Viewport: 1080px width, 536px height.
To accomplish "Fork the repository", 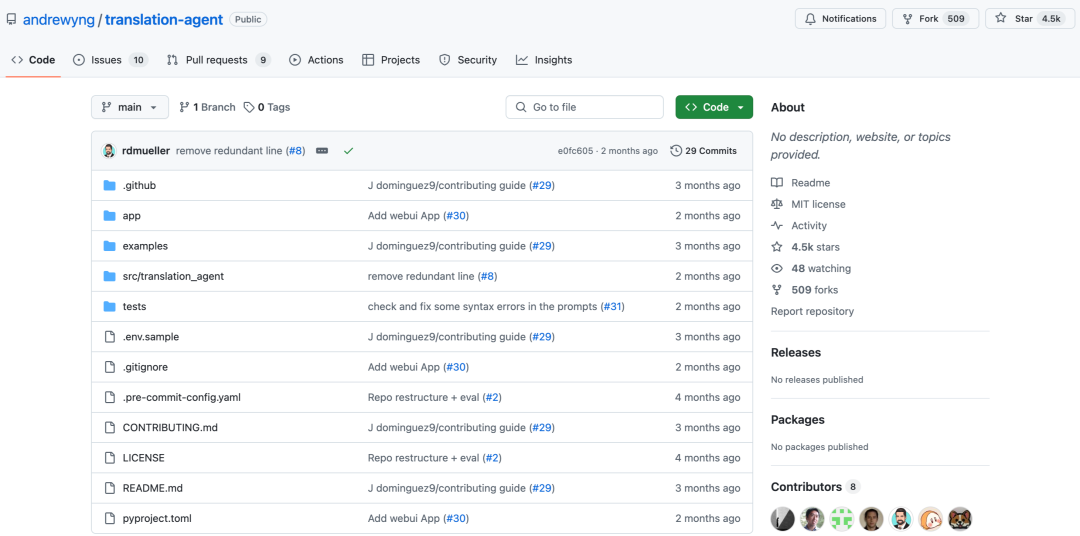I will pyautogui.click(x=935, y=19).
